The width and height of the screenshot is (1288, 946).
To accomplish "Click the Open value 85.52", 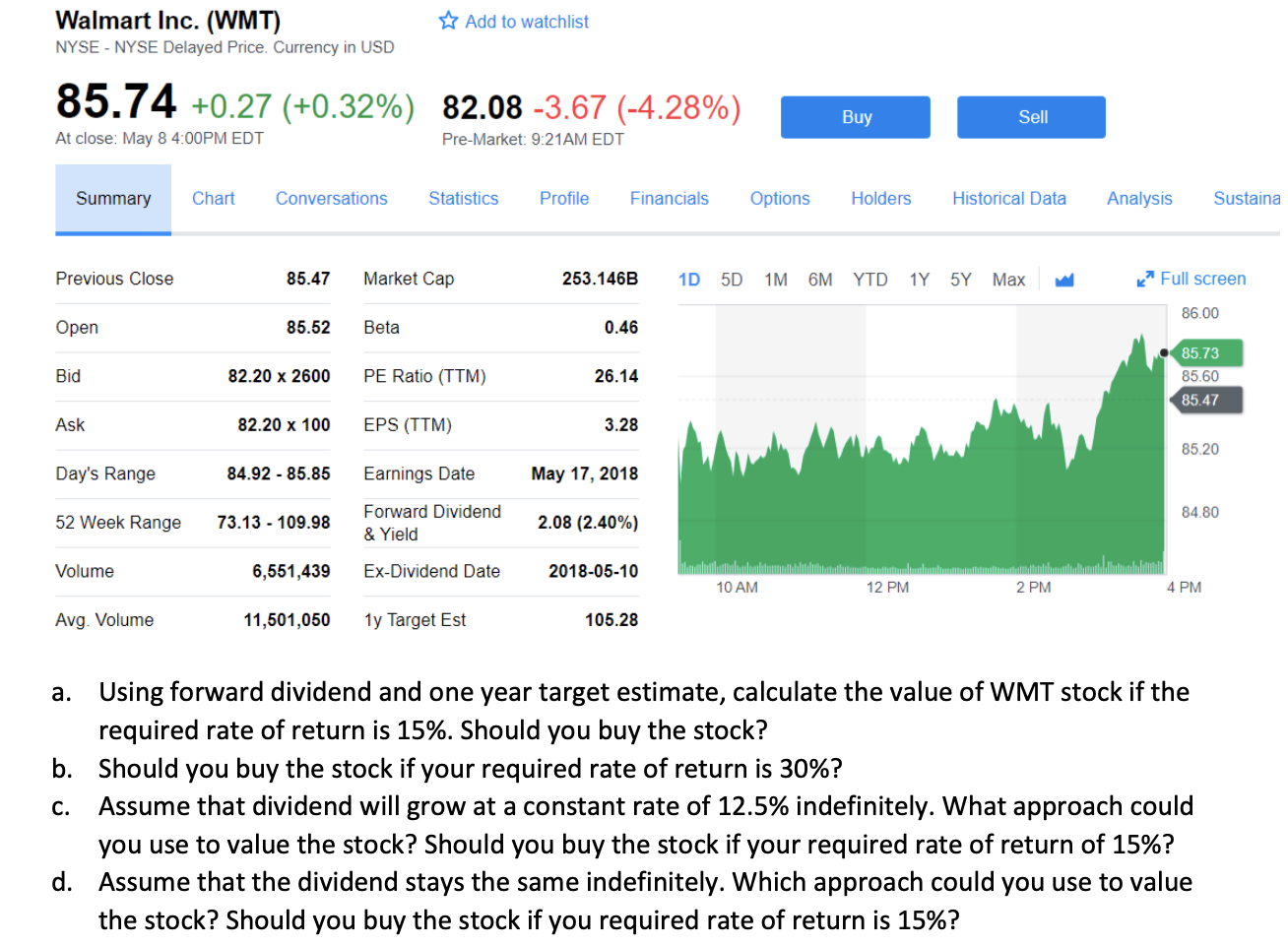I will (308, 327).
